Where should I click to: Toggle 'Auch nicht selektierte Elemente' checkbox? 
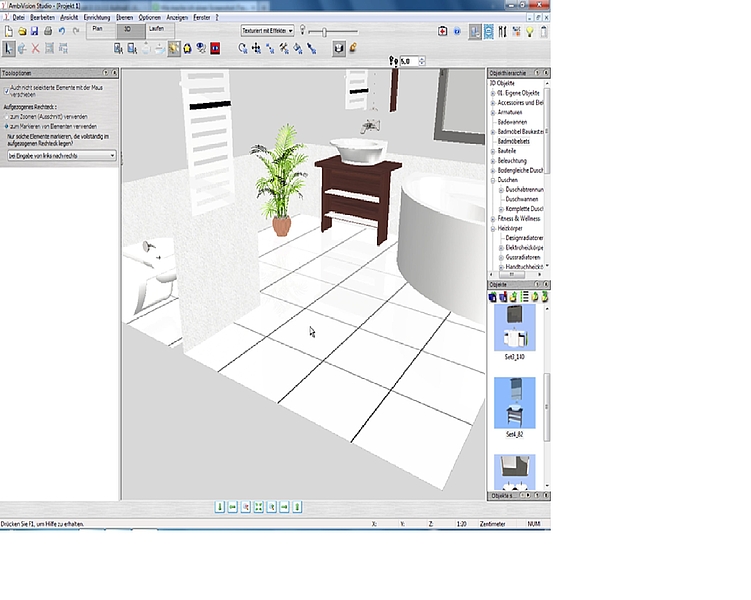[x=6, y=89]
